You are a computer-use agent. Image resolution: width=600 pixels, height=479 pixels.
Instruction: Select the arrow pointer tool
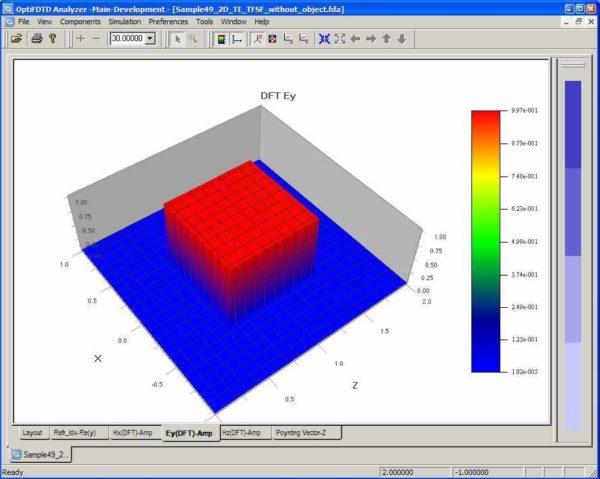[177, 38]
